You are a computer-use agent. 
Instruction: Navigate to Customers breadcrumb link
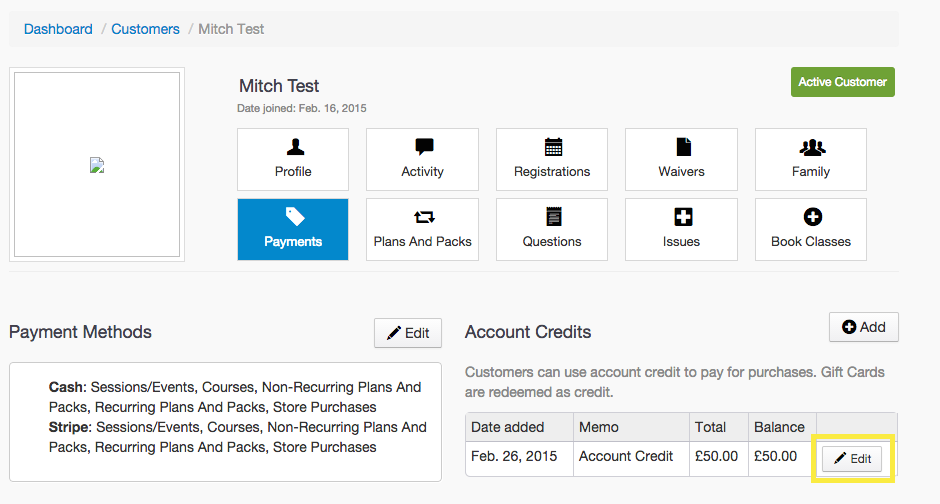coord(145,29)
